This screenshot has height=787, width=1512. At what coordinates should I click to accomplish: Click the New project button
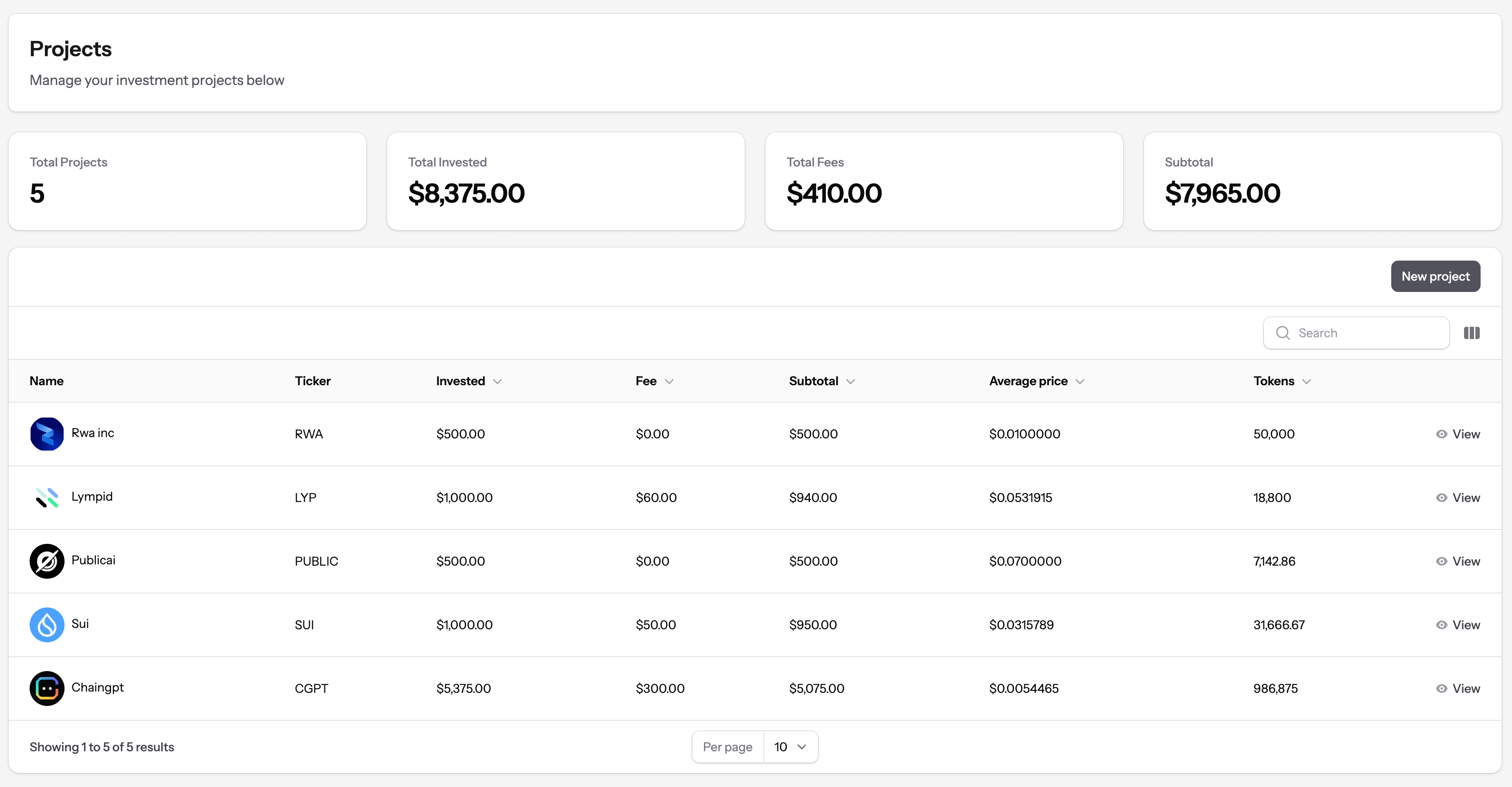coord(1435,276)
